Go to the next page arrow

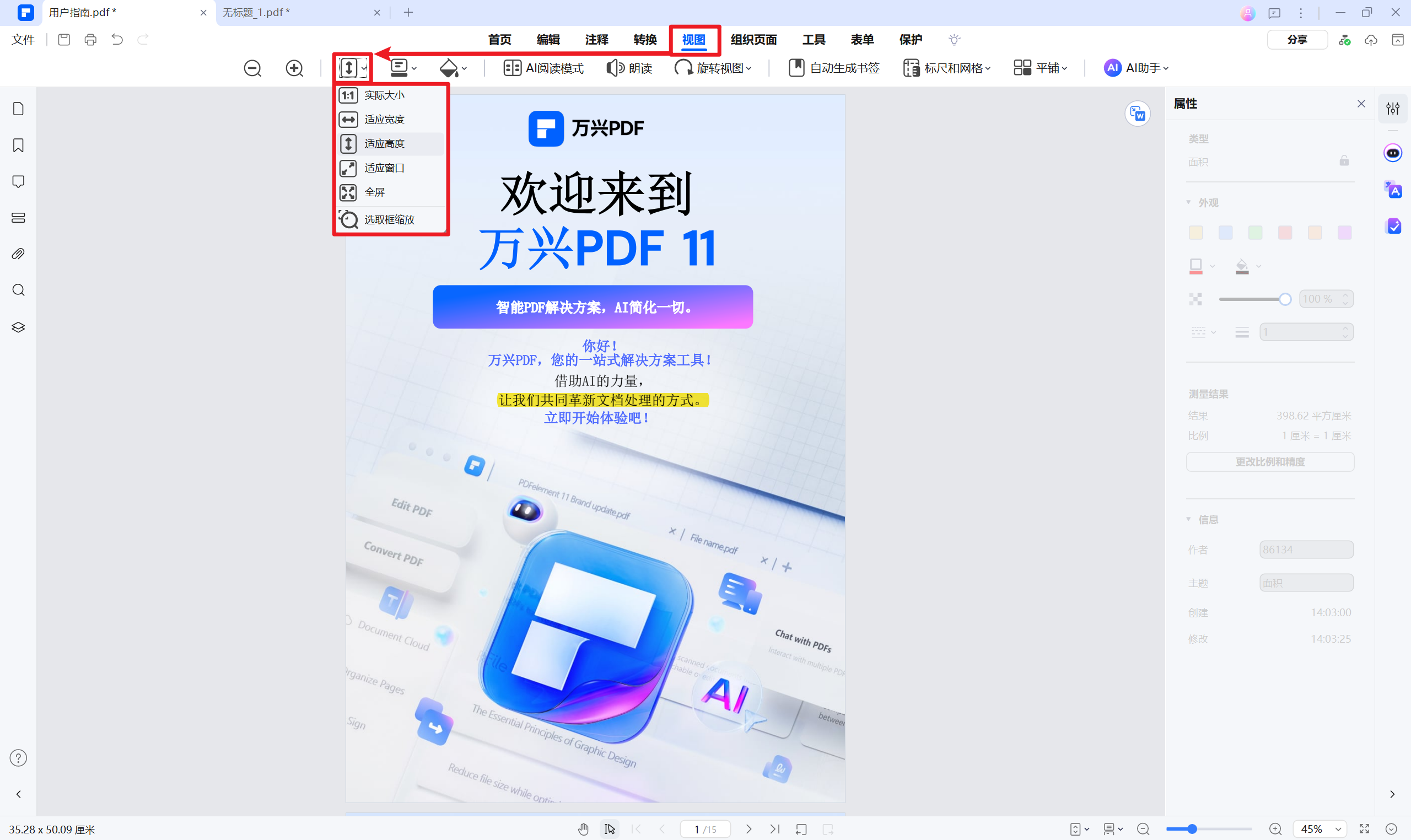point(749,829)
